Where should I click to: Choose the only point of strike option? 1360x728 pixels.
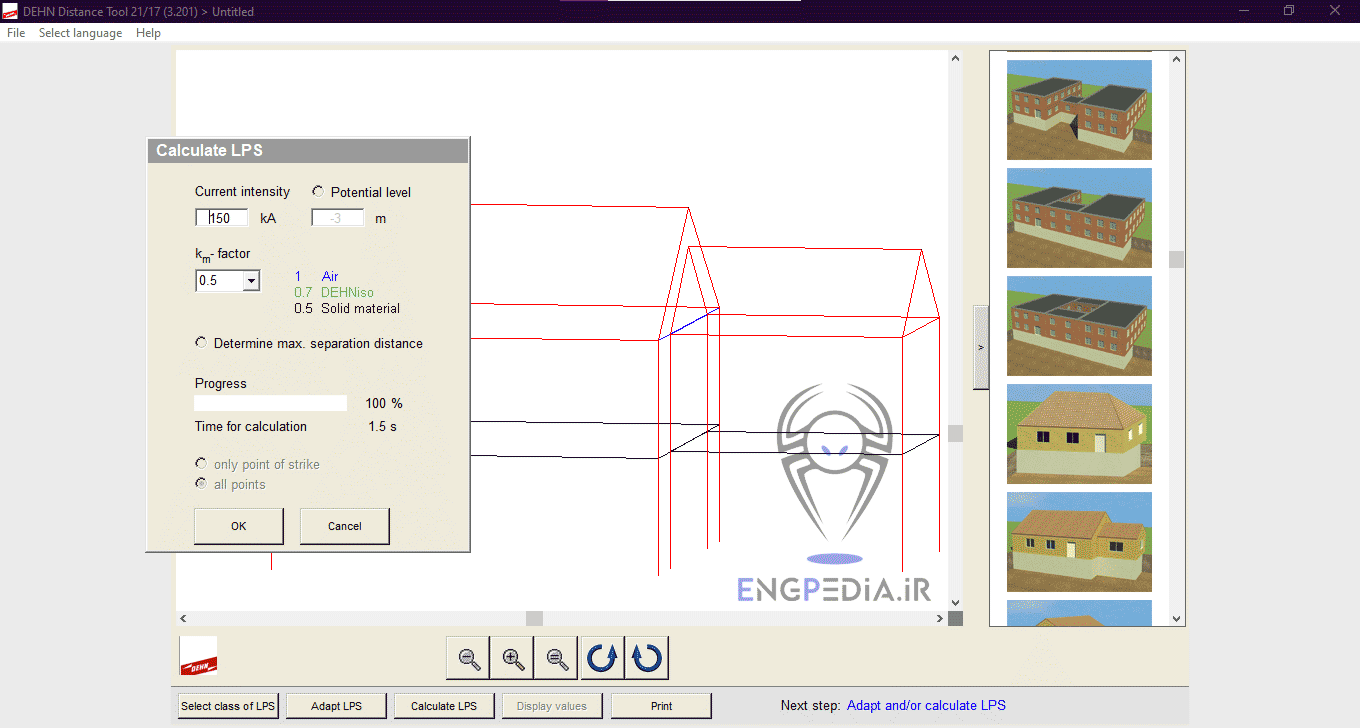click(201, 464)
